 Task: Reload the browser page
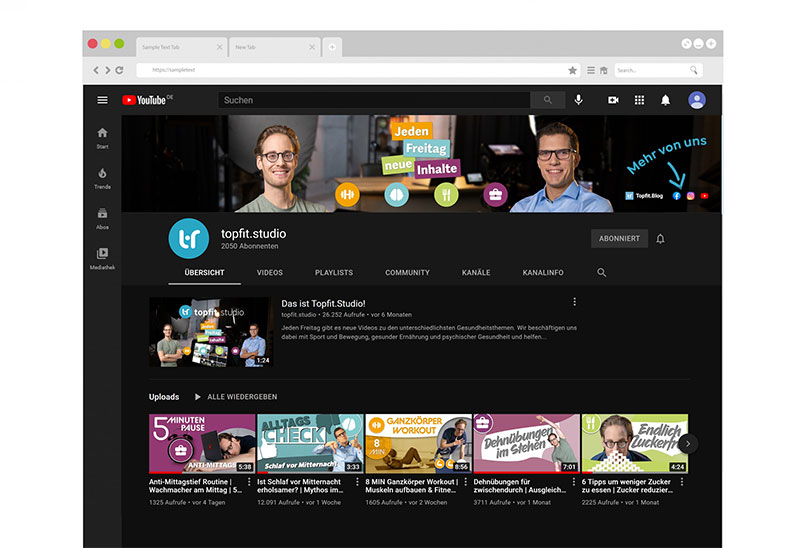[119, 70]
